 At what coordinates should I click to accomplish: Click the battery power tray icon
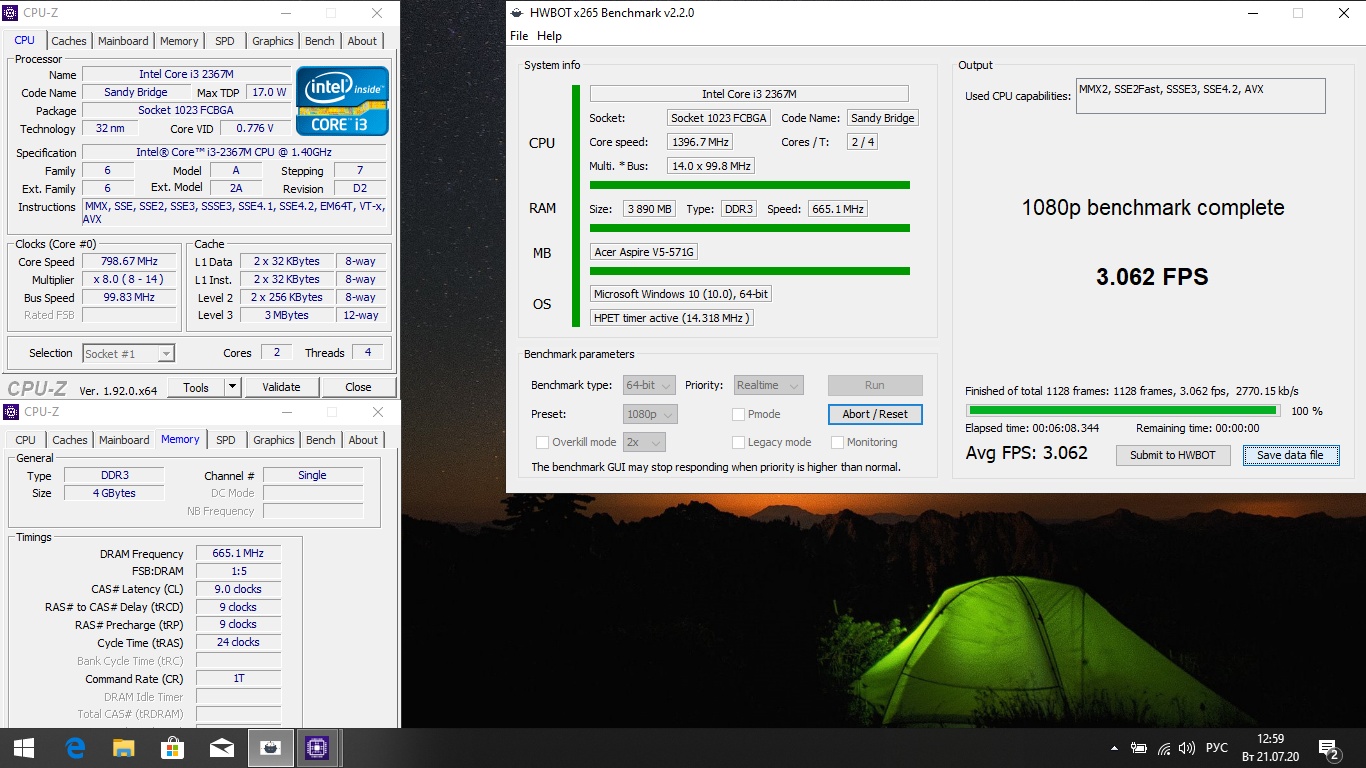[1139, 748]
